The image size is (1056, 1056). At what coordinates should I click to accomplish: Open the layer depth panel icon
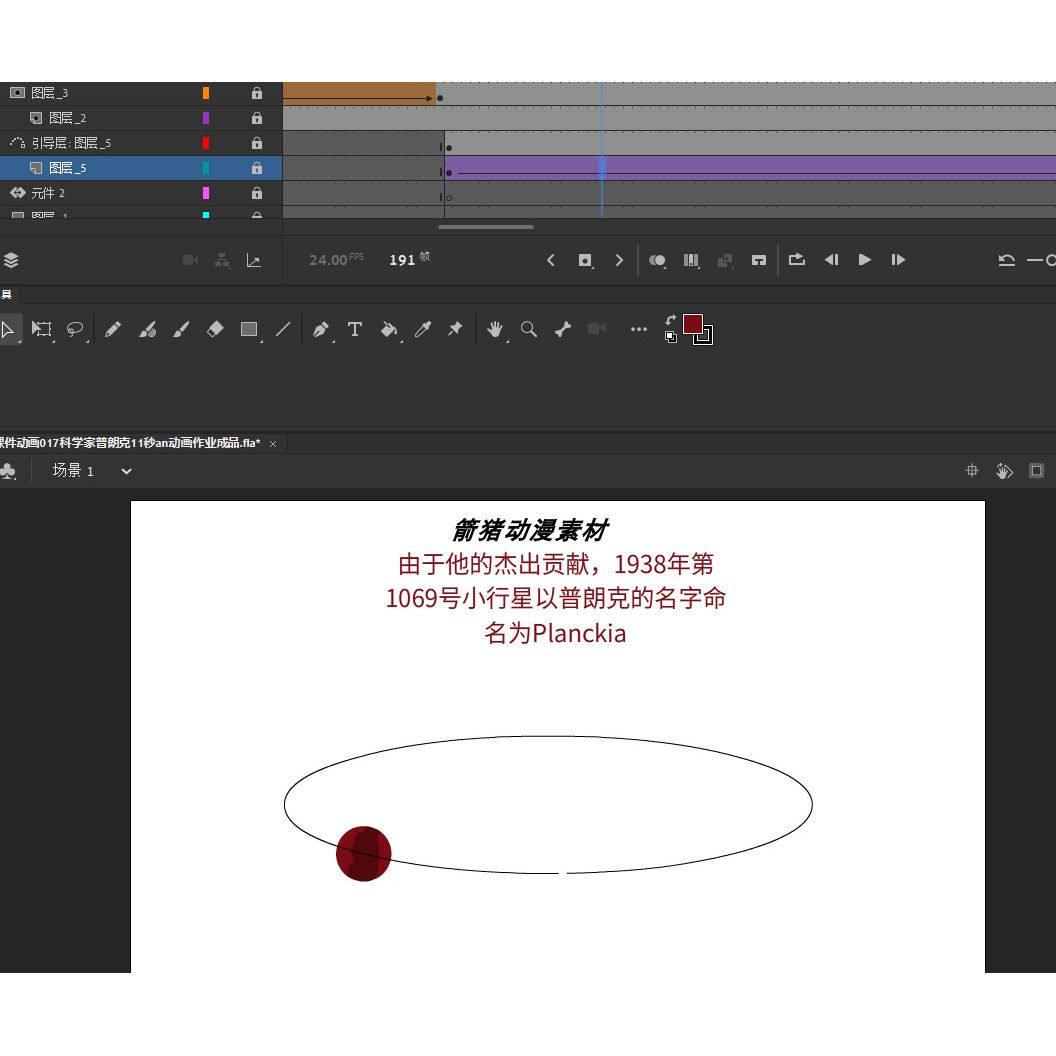(11, 260)
